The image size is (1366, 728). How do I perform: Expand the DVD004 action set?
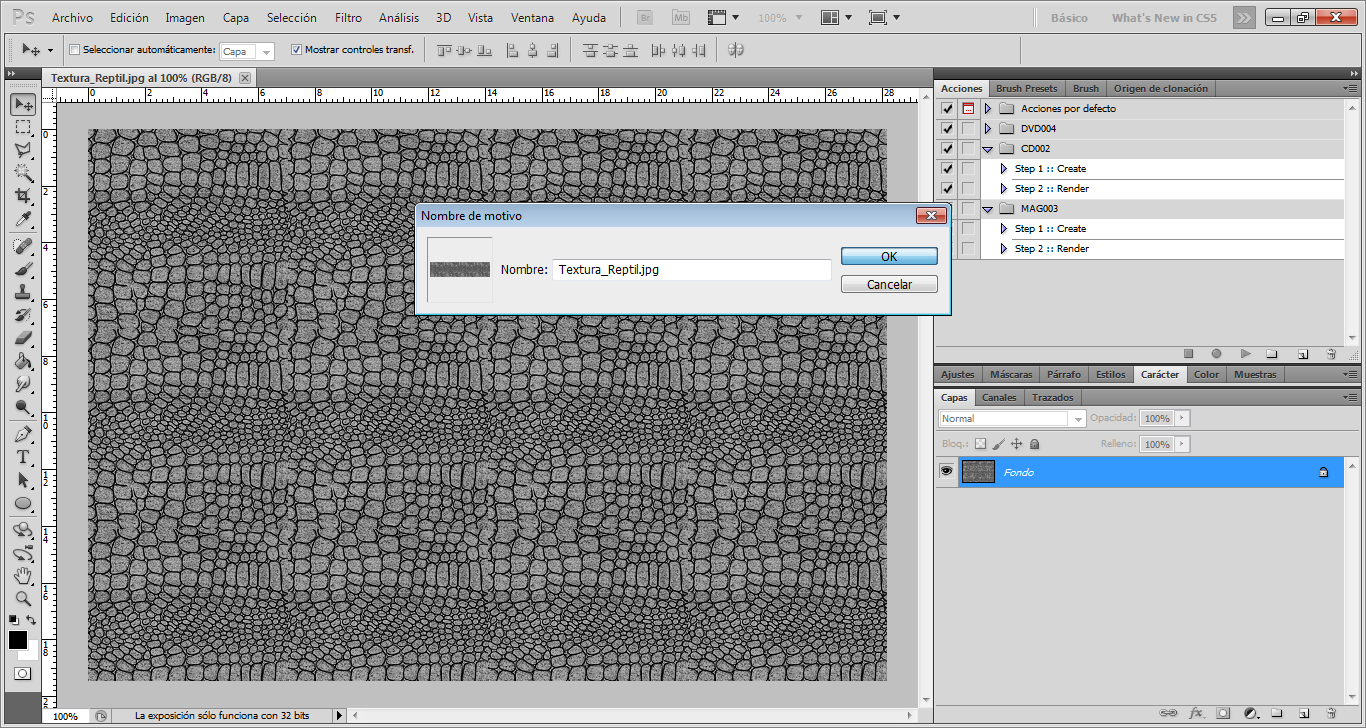point(988,128)
